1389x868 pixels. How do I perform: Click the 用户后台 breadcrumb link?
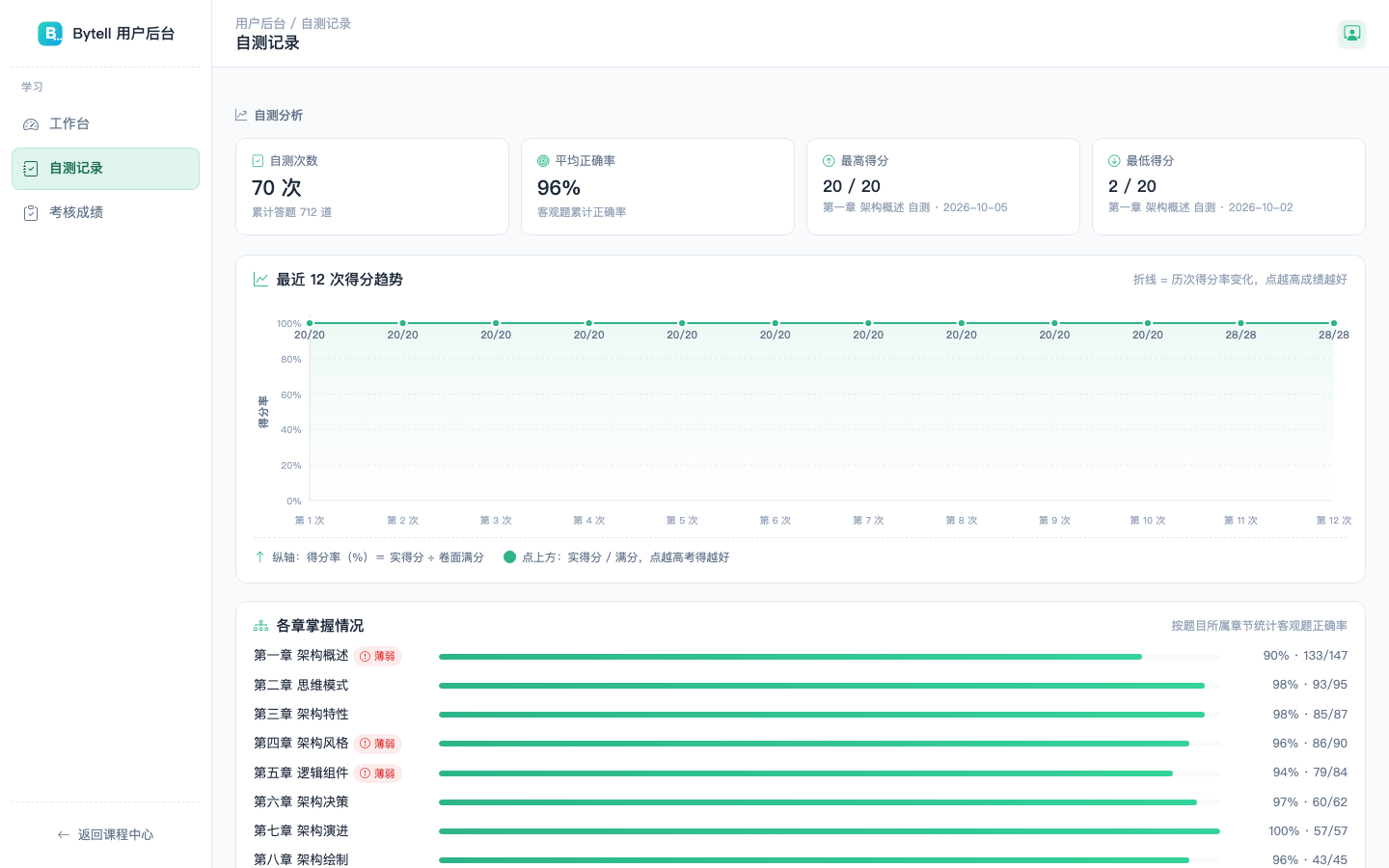pos(260,23)
